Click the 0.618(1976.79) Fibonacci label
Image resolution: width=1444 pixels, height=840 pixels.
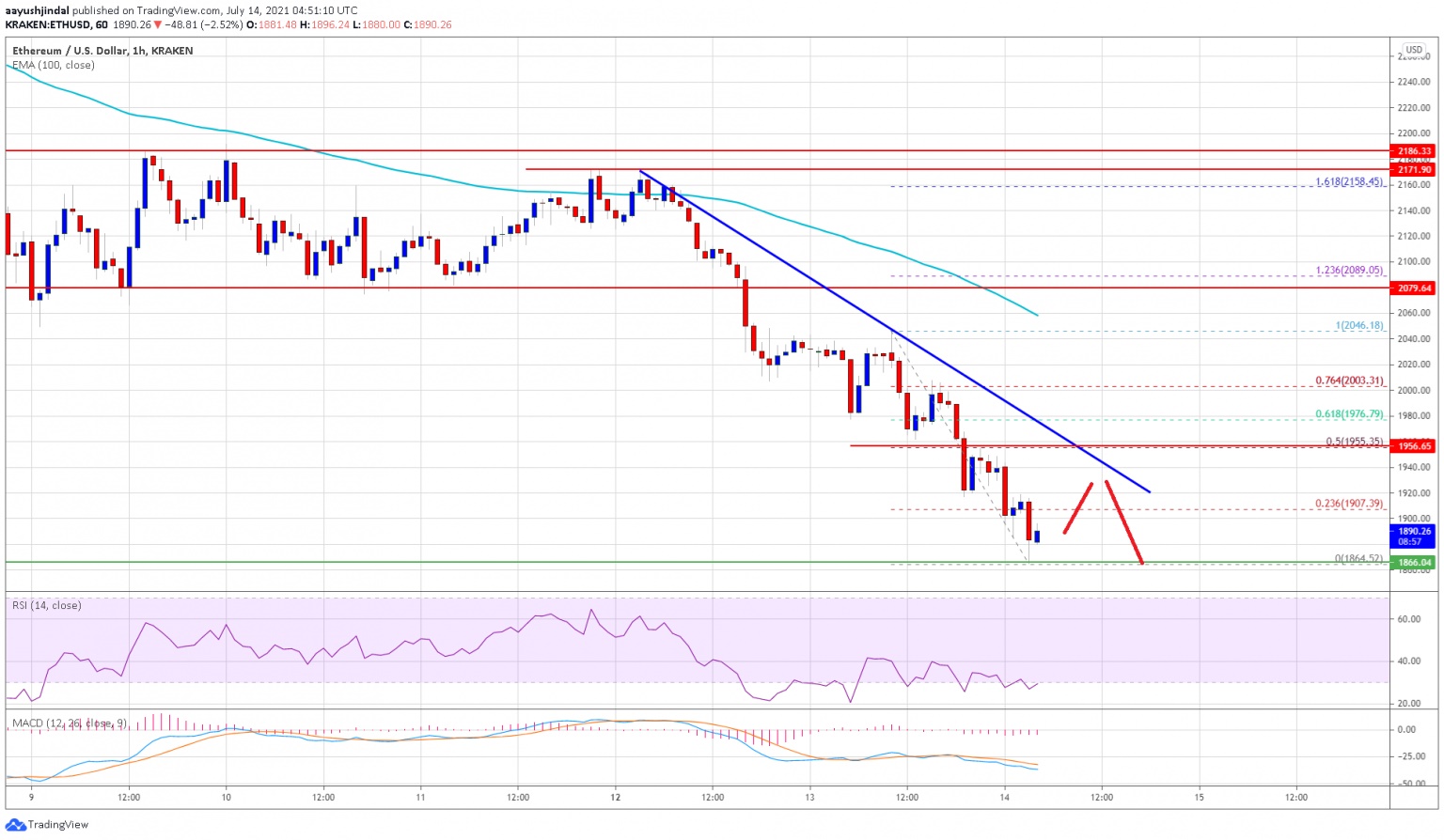click(1349, 414)
